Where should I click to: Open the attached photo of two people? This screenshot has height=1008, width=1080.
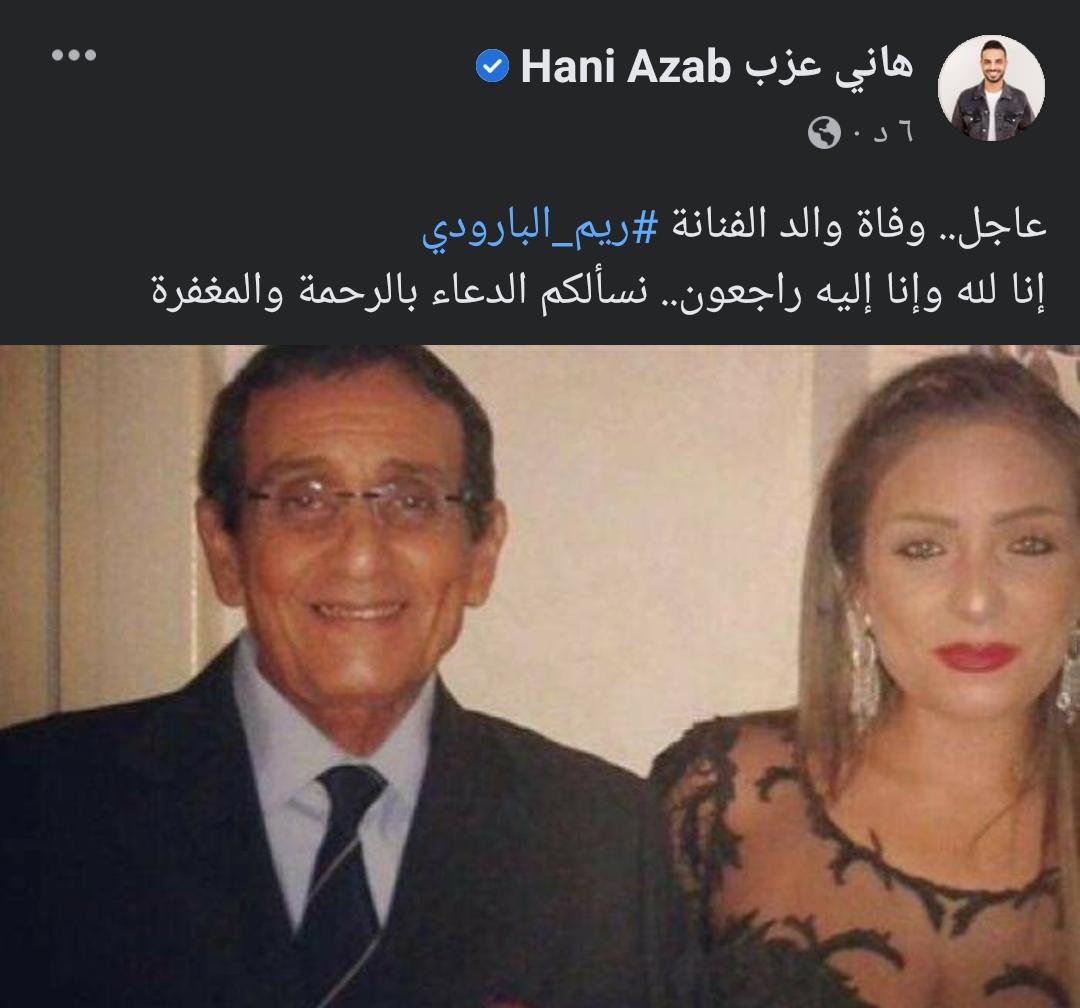(x=540, y=677)
